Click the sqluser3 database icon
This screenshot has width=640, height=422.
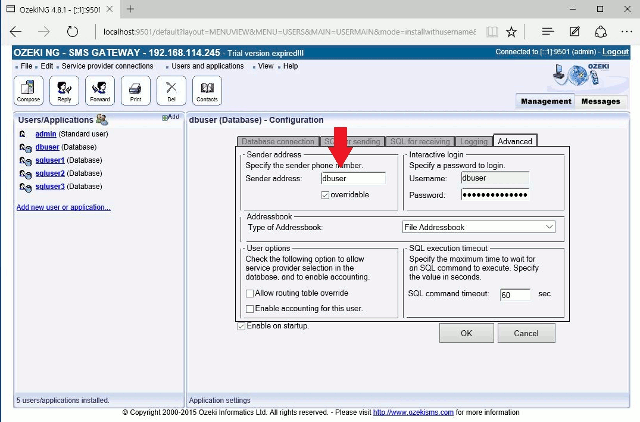point(26,187)
